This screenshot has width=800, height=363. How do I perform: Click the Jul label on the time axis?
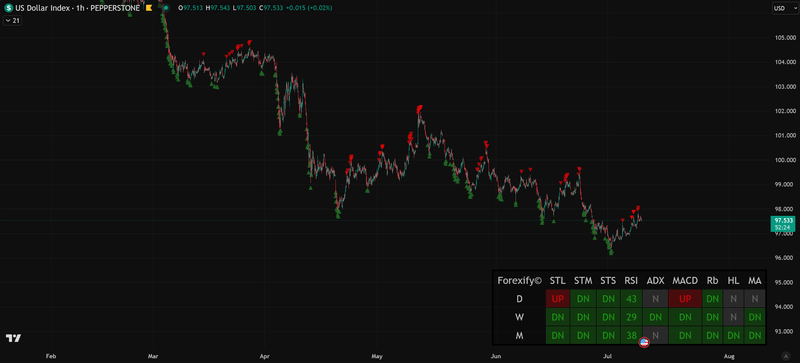tap(607, 355)
